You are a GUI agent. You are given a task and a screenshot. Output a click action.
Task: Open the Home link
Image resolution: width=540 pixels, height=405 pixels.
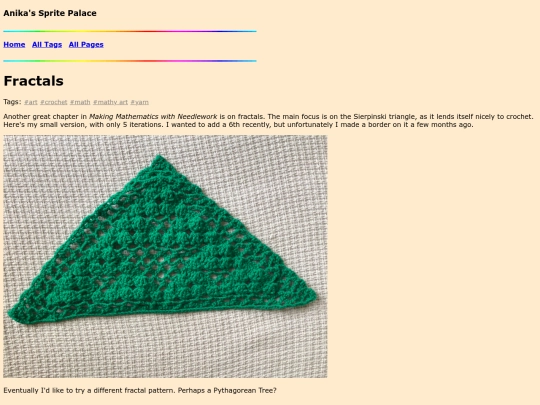pos(14,44)
